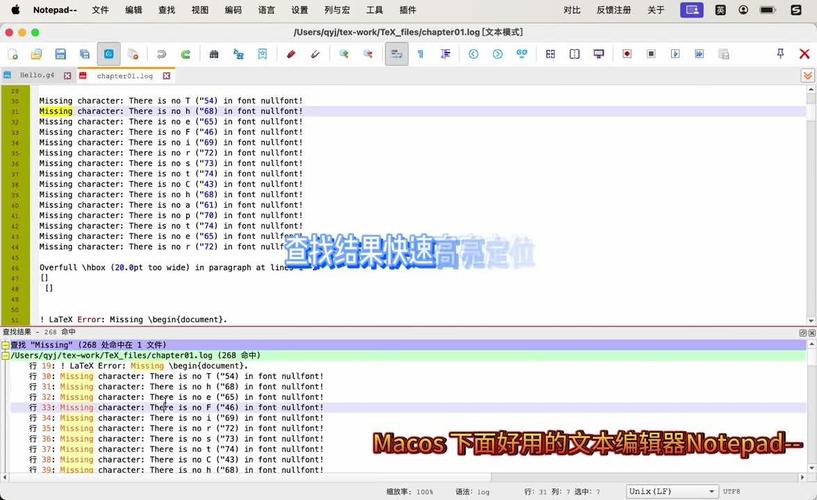The height and width of the screenshot is (500, 817).
Task: Click the UTF8 encoding status label
Action: point(732,491)
